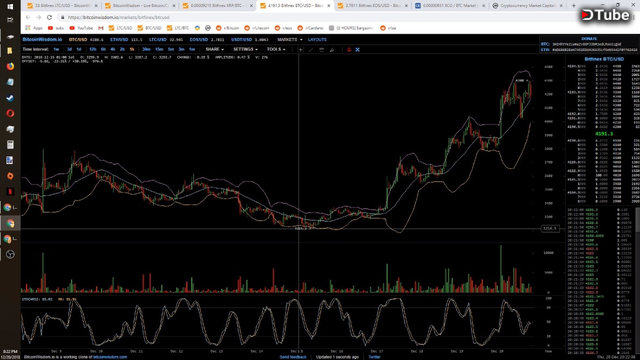
Task: Expand the TOOLS dropdown
Action: (276, 49)
